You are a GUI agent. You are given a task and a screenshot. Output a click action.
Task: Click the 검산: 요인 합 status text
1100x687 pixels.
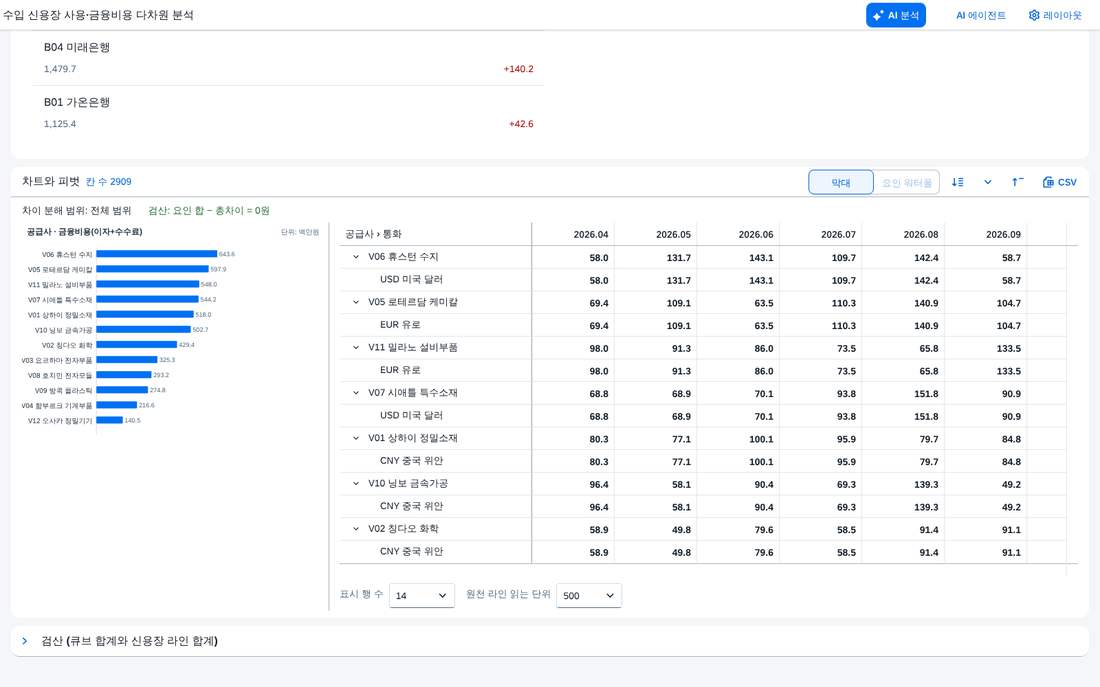[209, 211]
